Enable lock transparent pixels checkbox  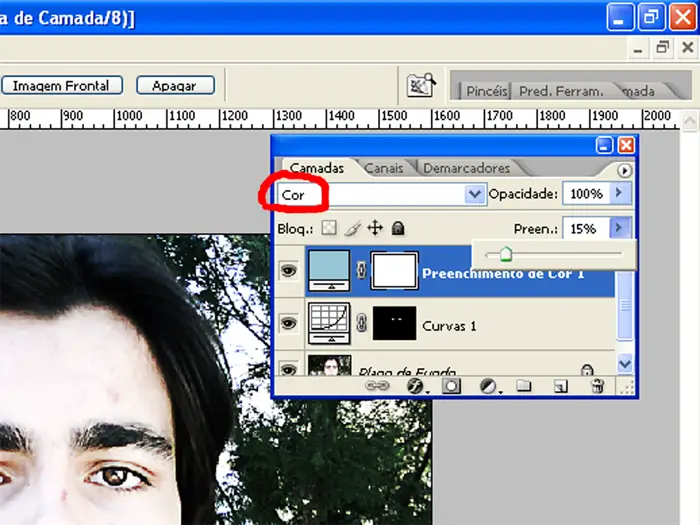(x=330, y=228)
